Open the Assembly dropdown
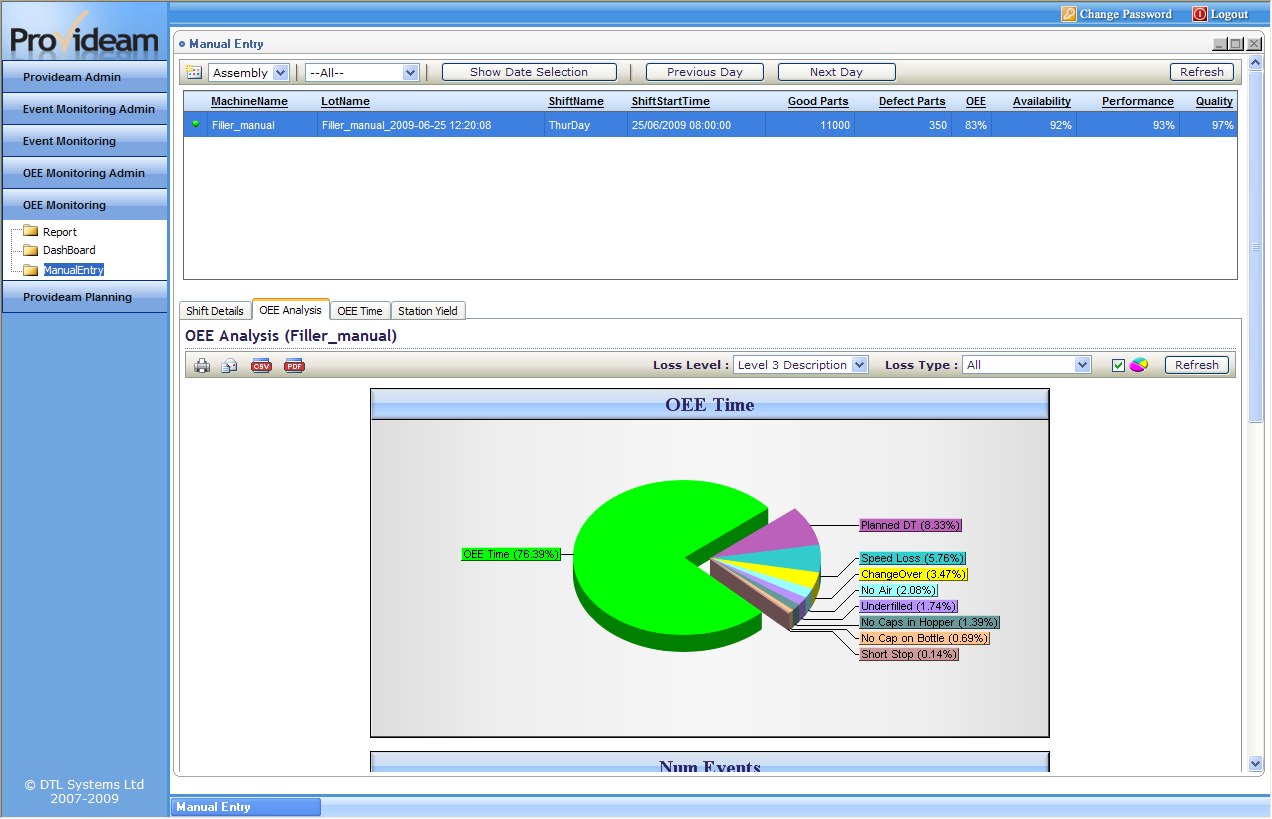 (x=249, y=72)
